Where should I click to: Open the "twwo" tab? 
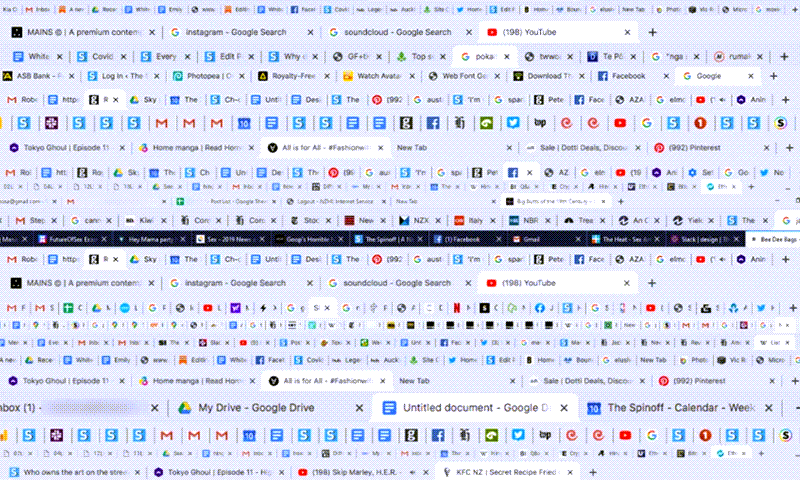coord(550,57)
